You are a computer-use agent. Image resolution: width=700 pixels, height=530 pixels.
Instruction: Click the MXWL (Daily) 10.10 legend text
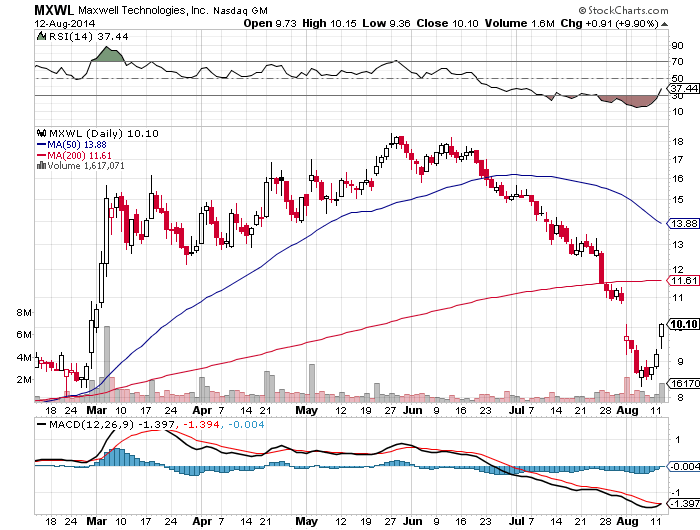104,134
